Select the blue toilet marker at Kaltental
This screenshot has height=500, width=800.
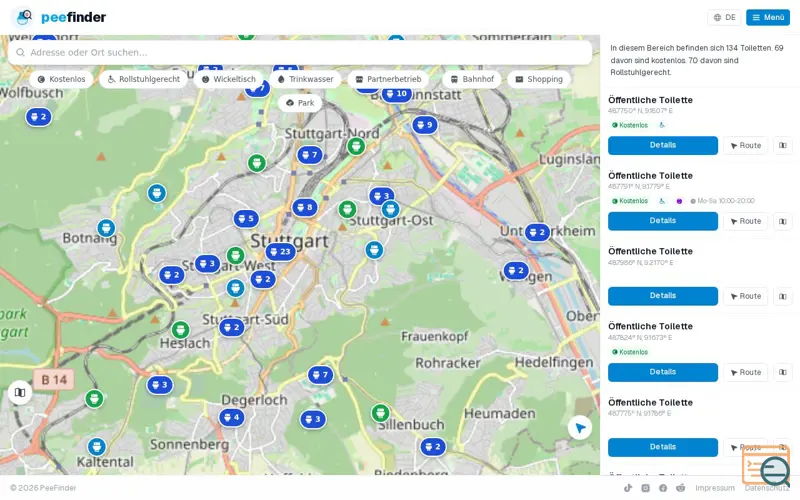96,447
